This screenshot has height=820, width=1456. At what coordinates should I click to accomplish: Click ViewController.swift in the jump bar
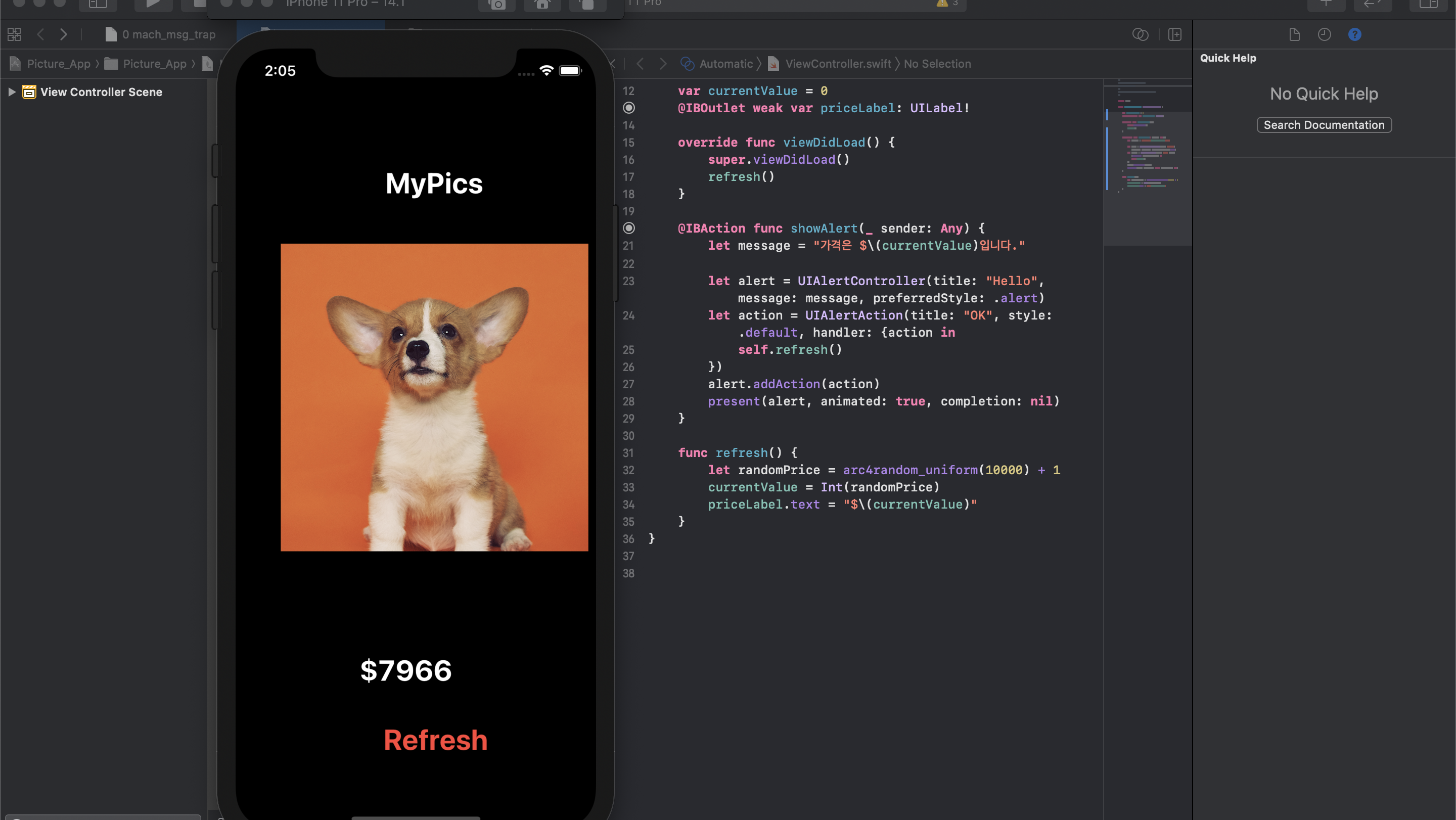click(838, 64)
